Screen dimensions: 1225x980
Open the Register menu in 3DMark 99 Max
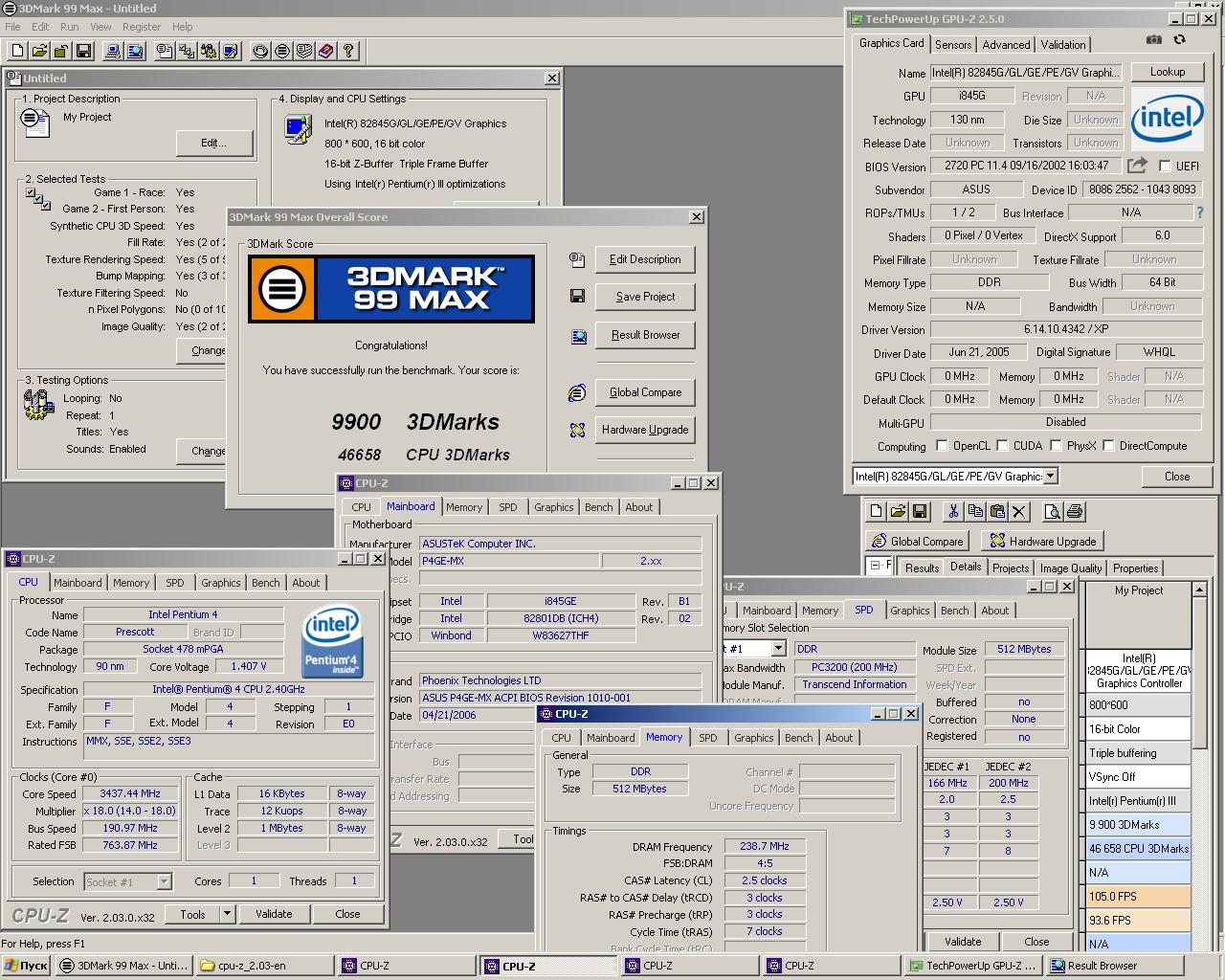[x=141, y=27]
